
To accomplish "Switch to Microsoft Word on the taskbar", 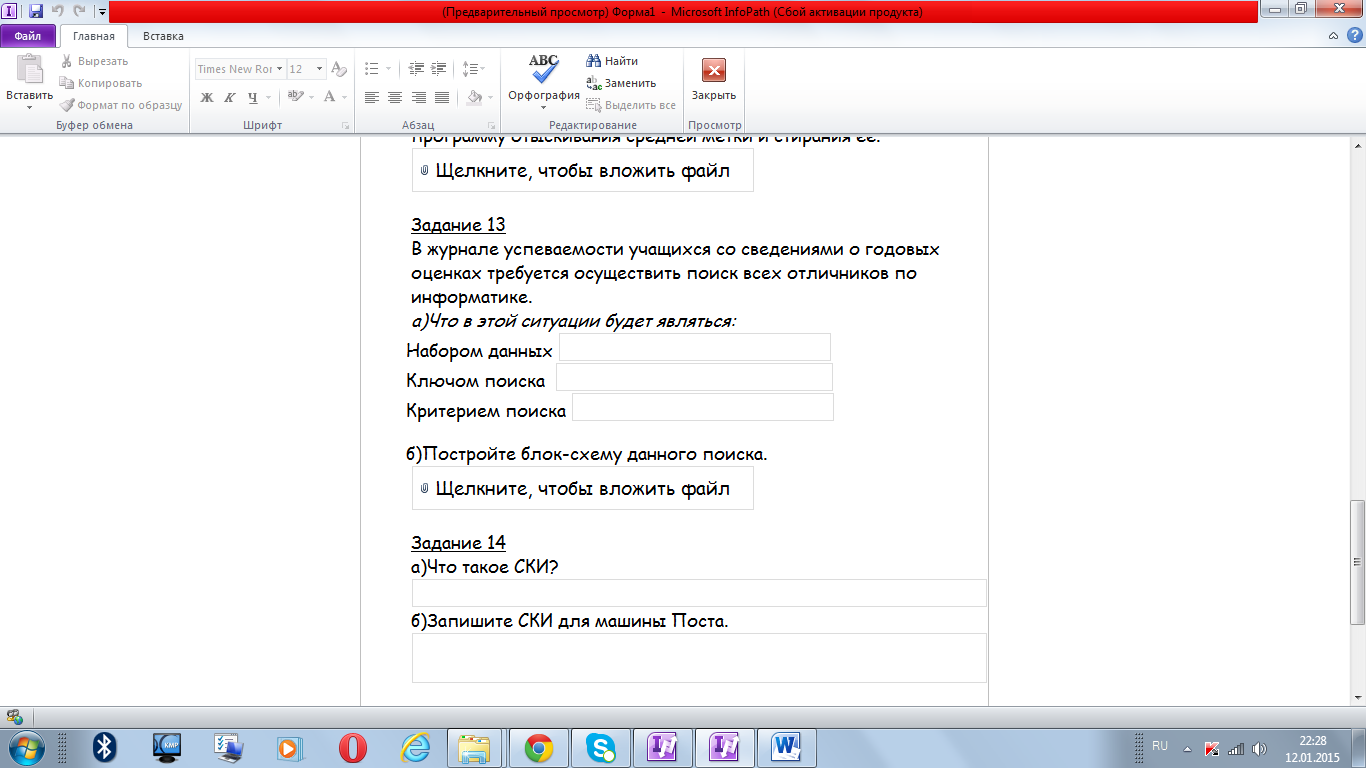I will pyautogui.click(x=787, y=747).
